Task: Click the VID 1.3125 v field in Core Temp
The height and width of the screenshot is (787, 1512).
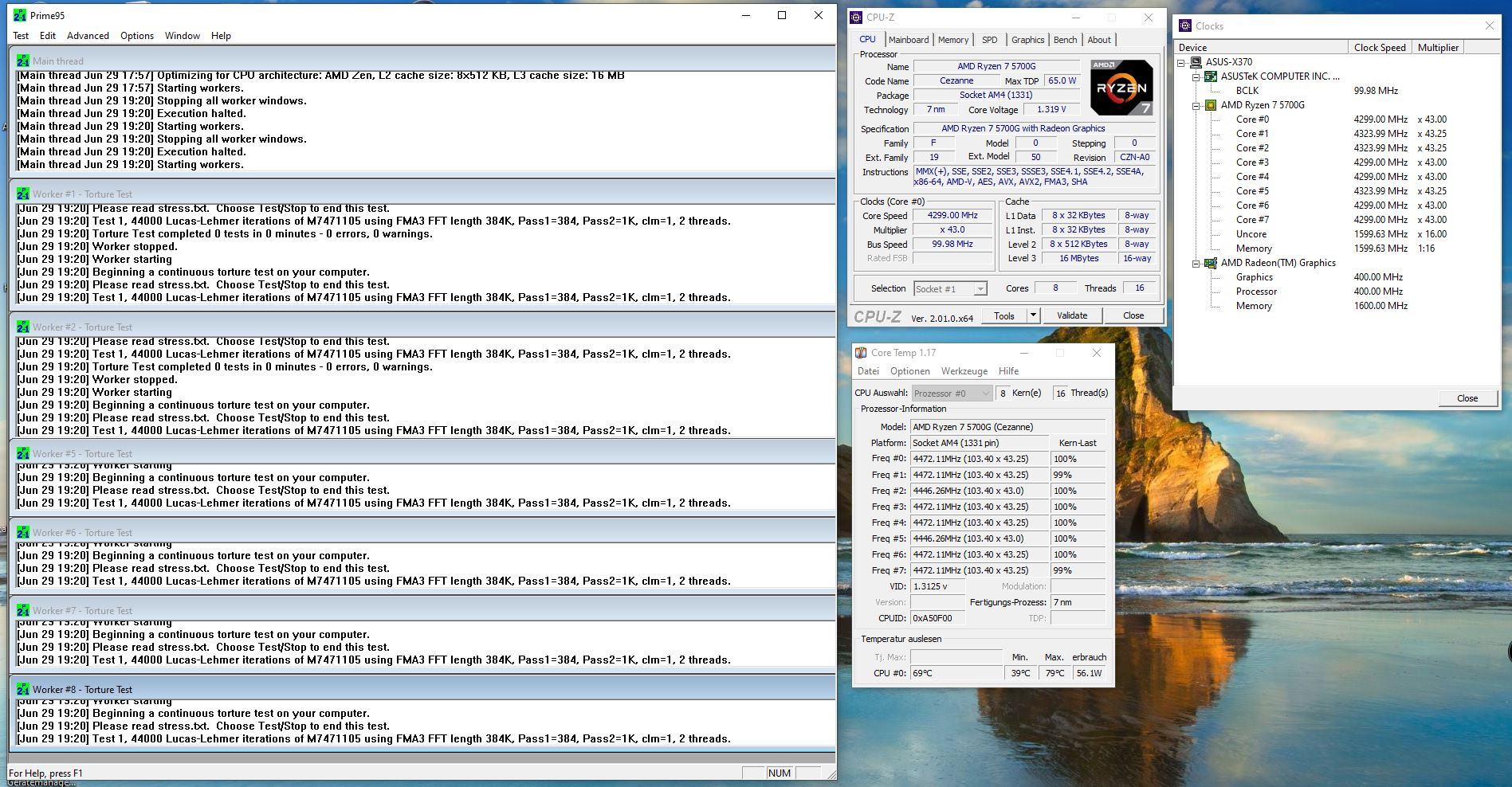Action: 938,586
